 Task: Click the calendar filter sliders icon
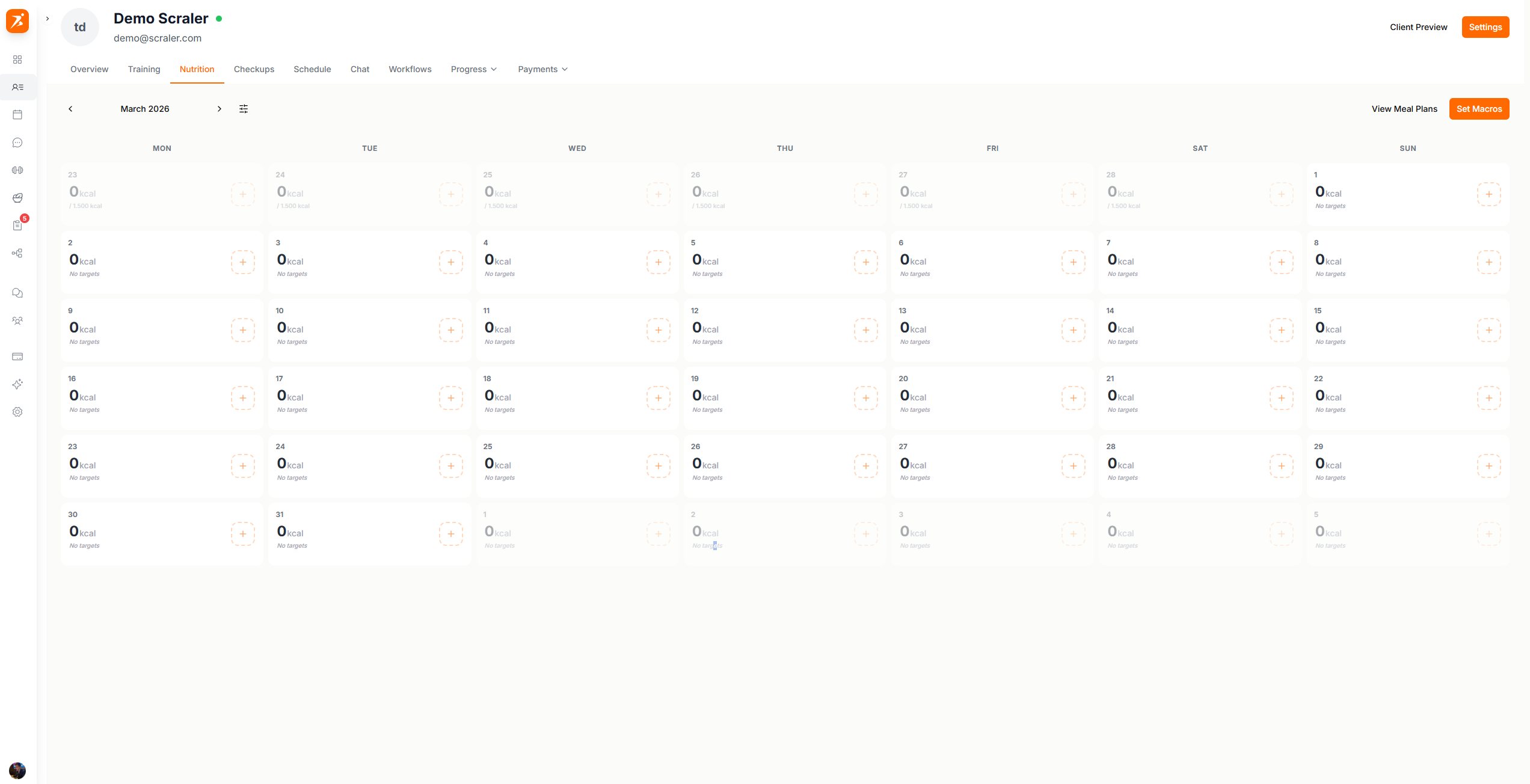pyautogui.click(x=244, y=109)
